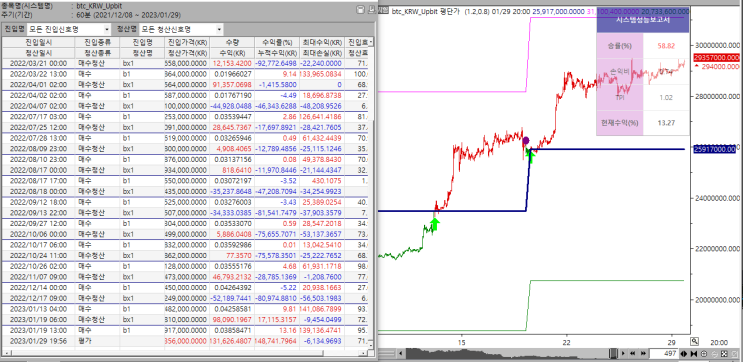Click the compress bar spacing bowtie icon

coord(694,353)
